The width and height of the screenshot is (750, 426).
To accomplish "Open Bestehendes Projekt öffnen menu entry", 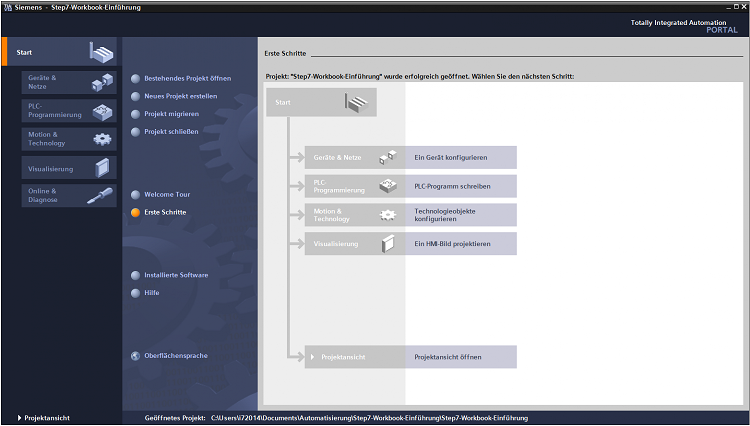I will coord(187,78).
